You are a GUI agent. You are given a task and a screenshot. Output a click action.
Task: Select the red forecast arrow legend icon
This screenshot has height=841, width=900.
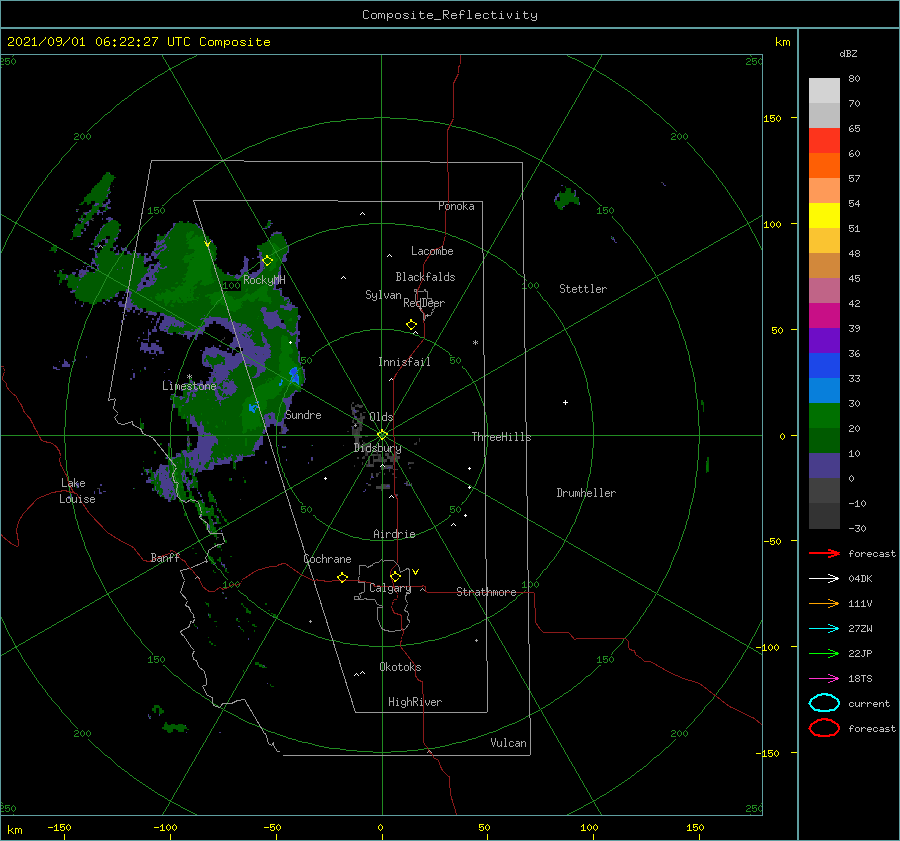point(824,553)
